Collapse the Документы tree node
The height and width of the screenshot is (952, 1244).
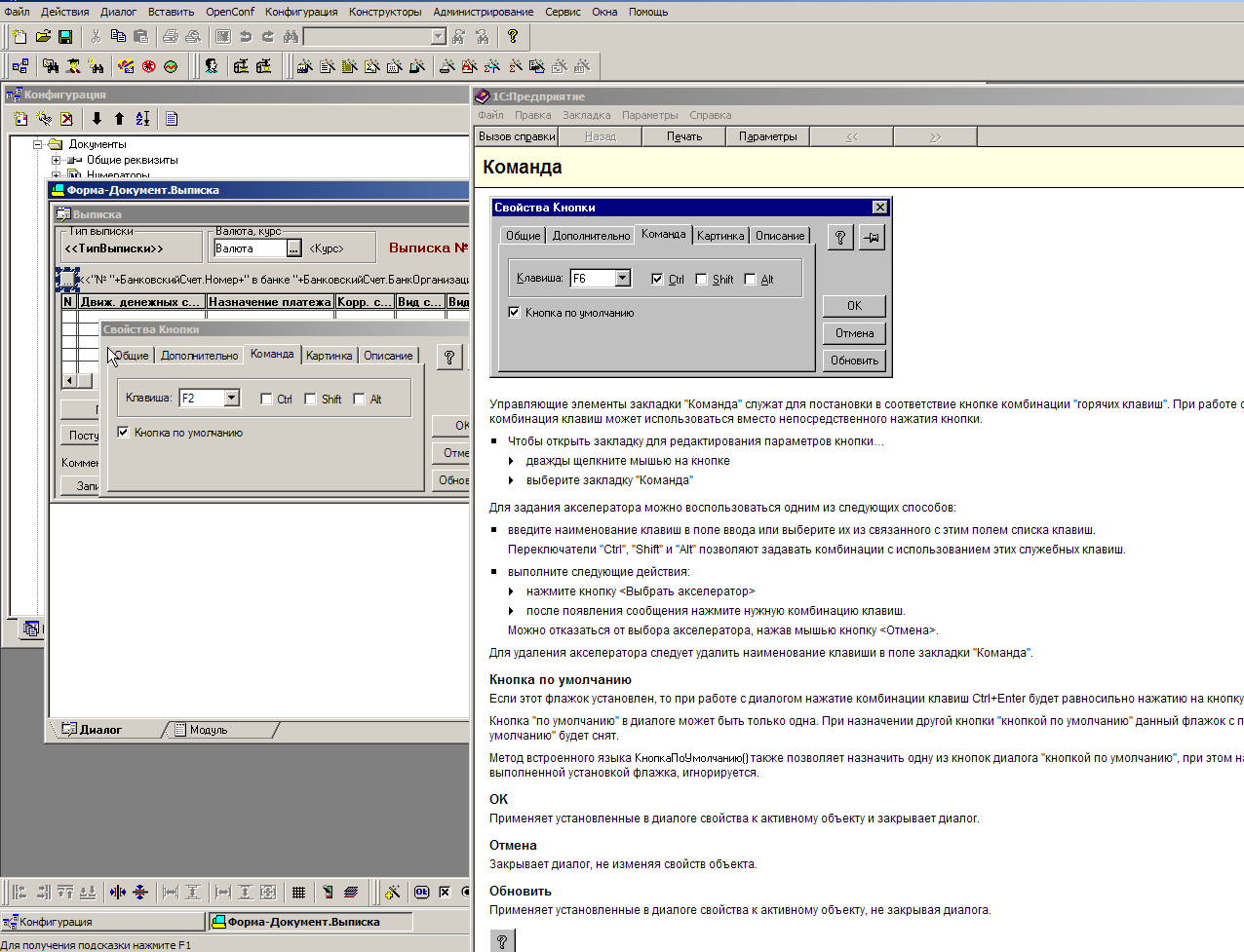tap(38, 144)
